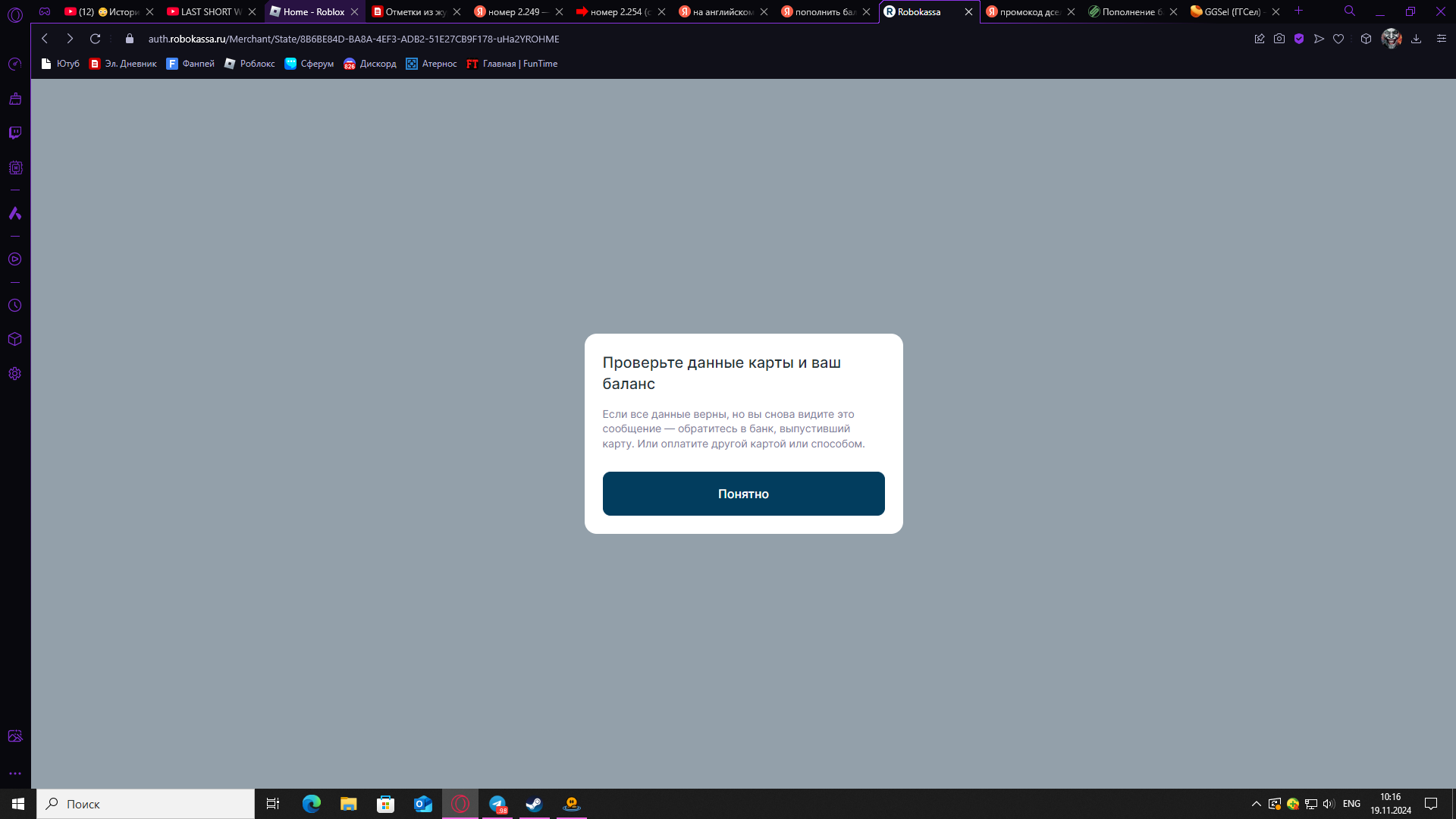
Task: Open downloads icon in address bar
Action: point(1416,39)
